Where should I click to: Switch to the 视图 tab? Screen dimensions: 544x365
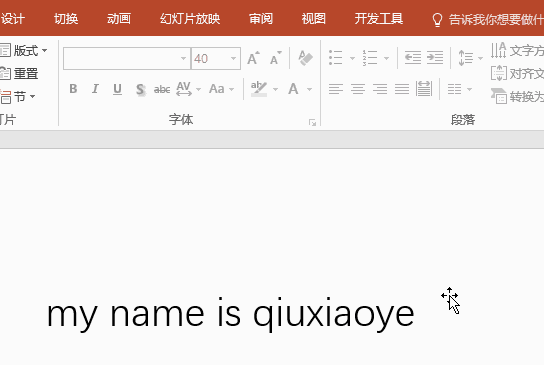pyautogui.click(x=314, y=19)
